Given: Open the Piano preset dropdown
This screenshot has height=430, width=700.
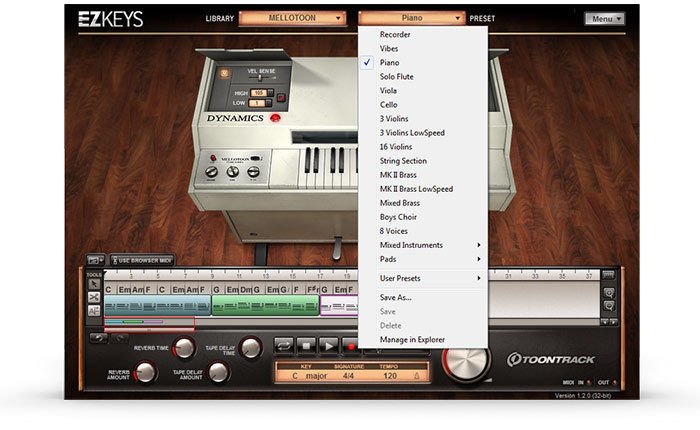Looking at the screenshot, I should [x=411, y=18].
